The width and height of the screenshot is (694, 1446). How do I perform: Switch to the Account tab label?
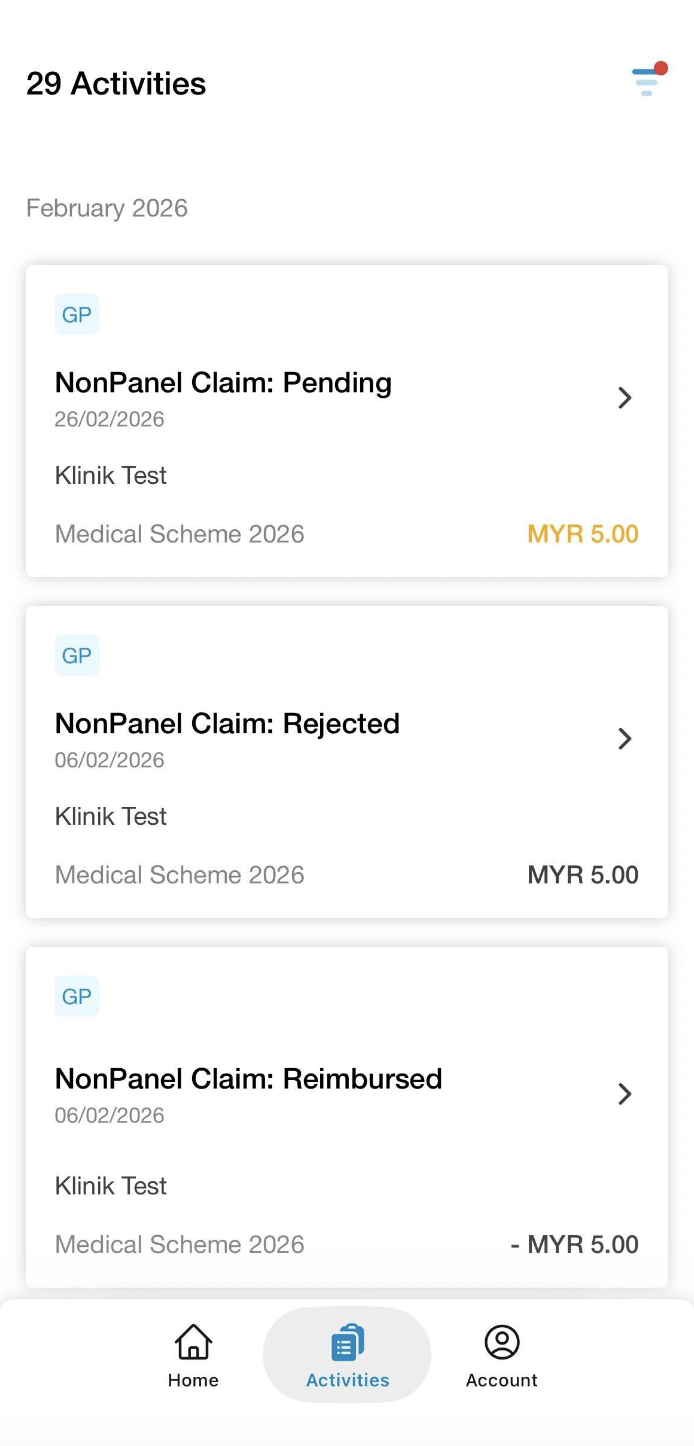[x=502, y=1380]
